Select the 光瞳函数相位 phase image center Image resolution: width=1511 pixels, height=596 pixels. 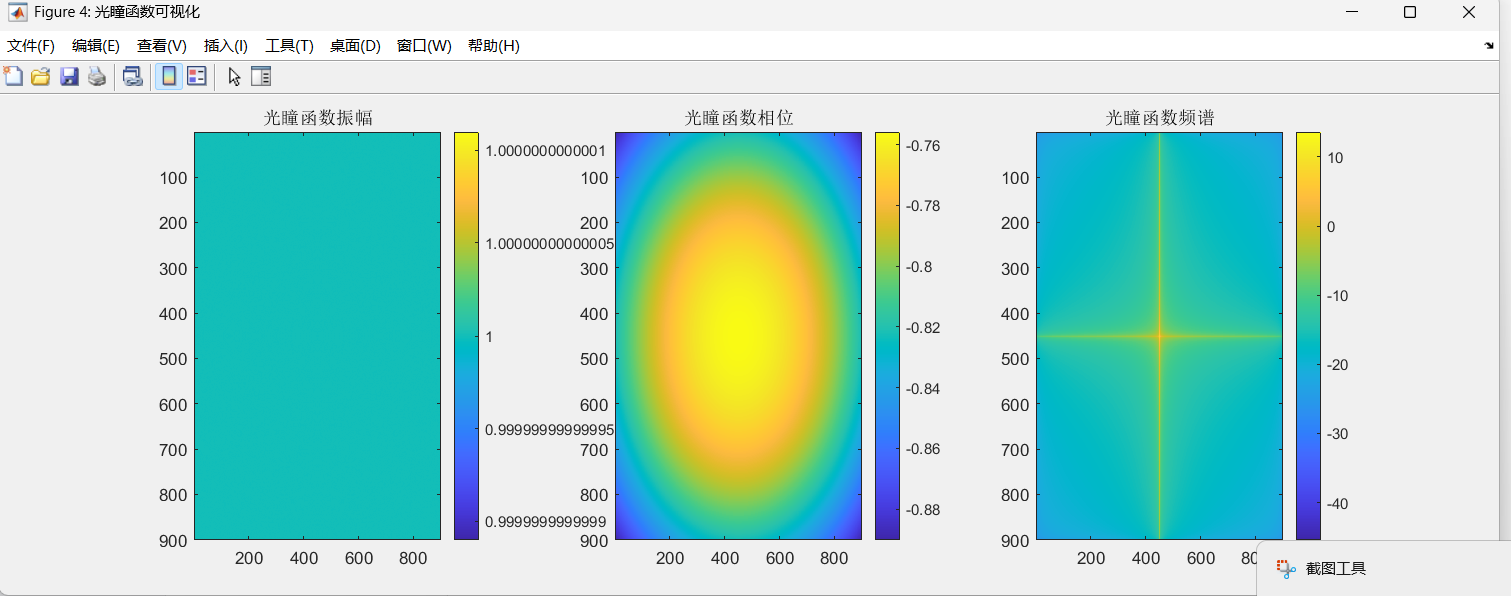point(738,336)
